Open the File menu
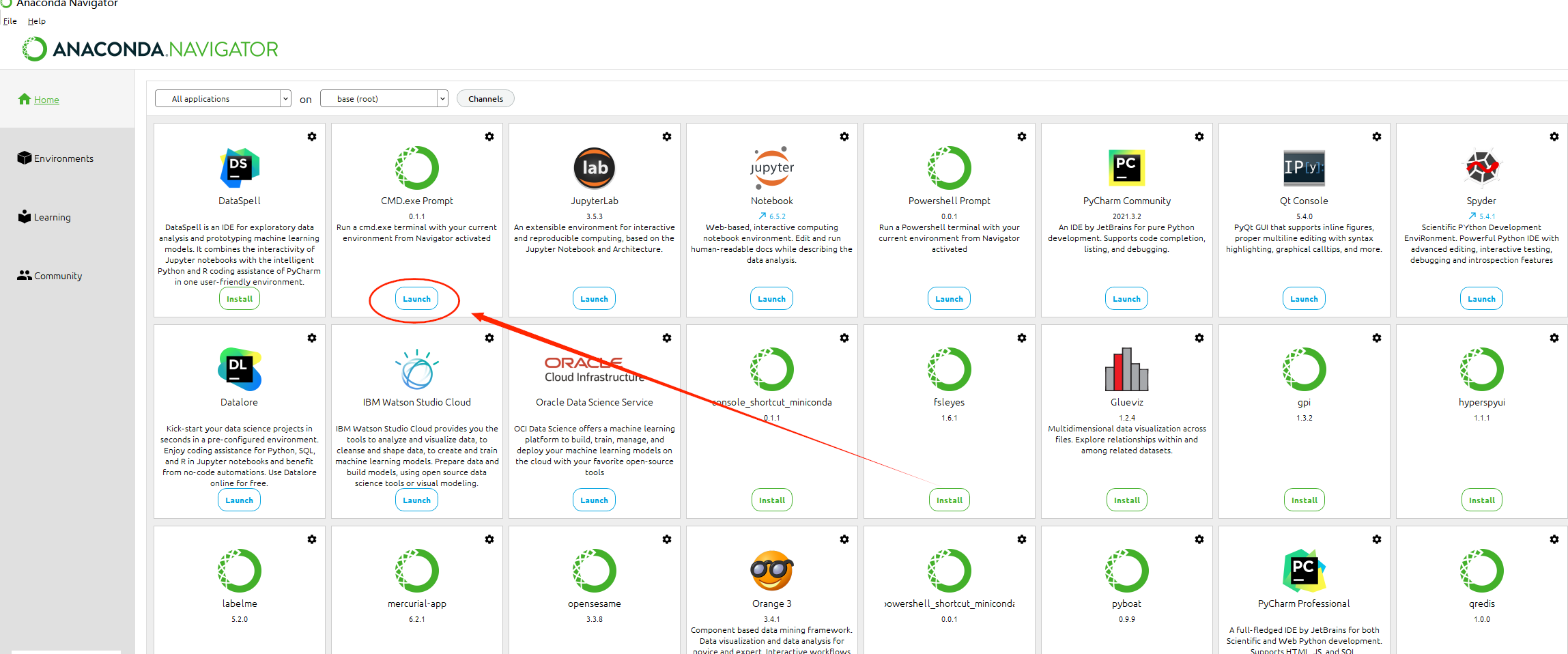Screen dimensions: 1568x654 (10, 21)
